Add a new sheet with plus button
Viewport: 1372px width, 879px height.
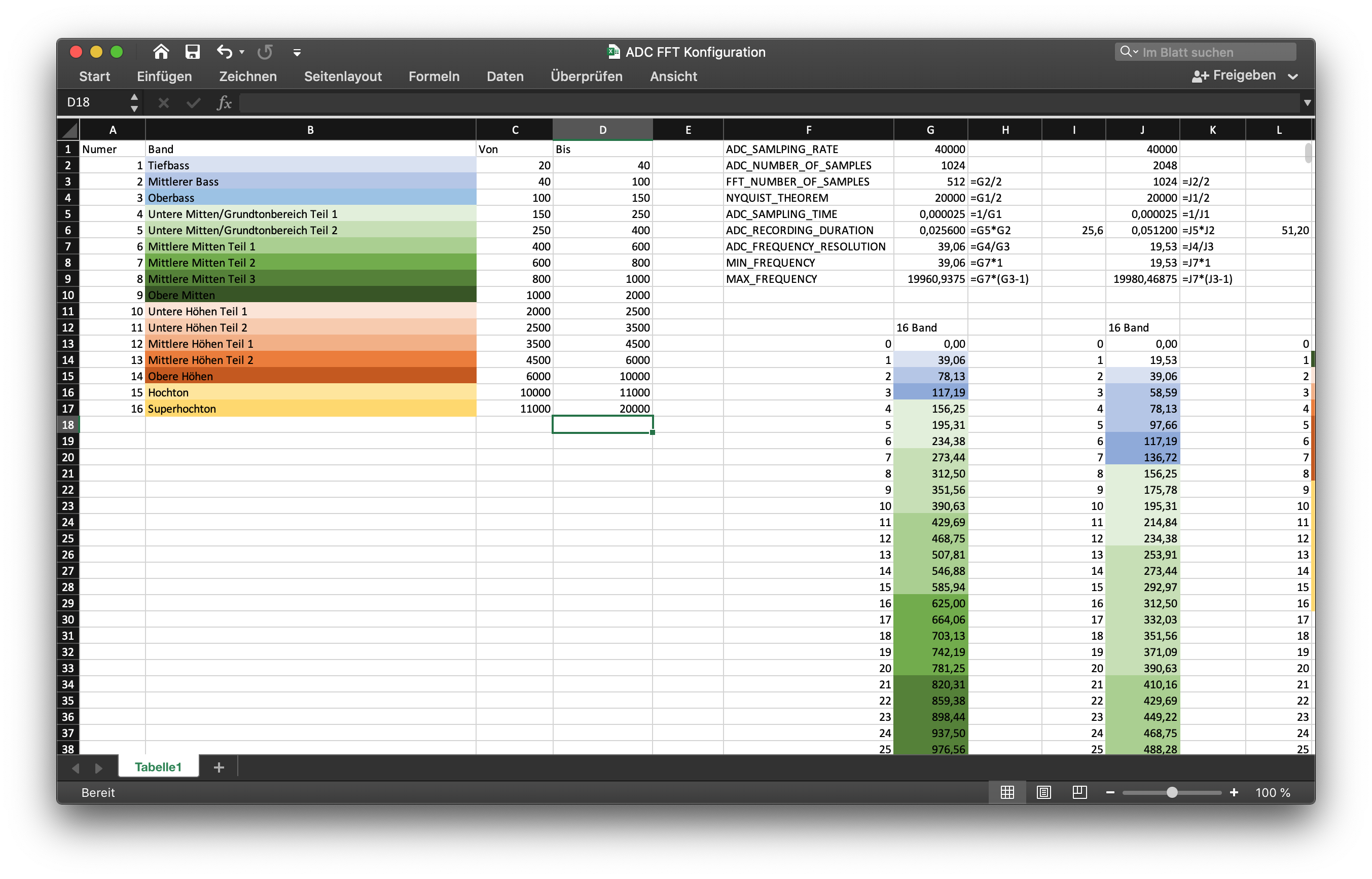(219, 767)
